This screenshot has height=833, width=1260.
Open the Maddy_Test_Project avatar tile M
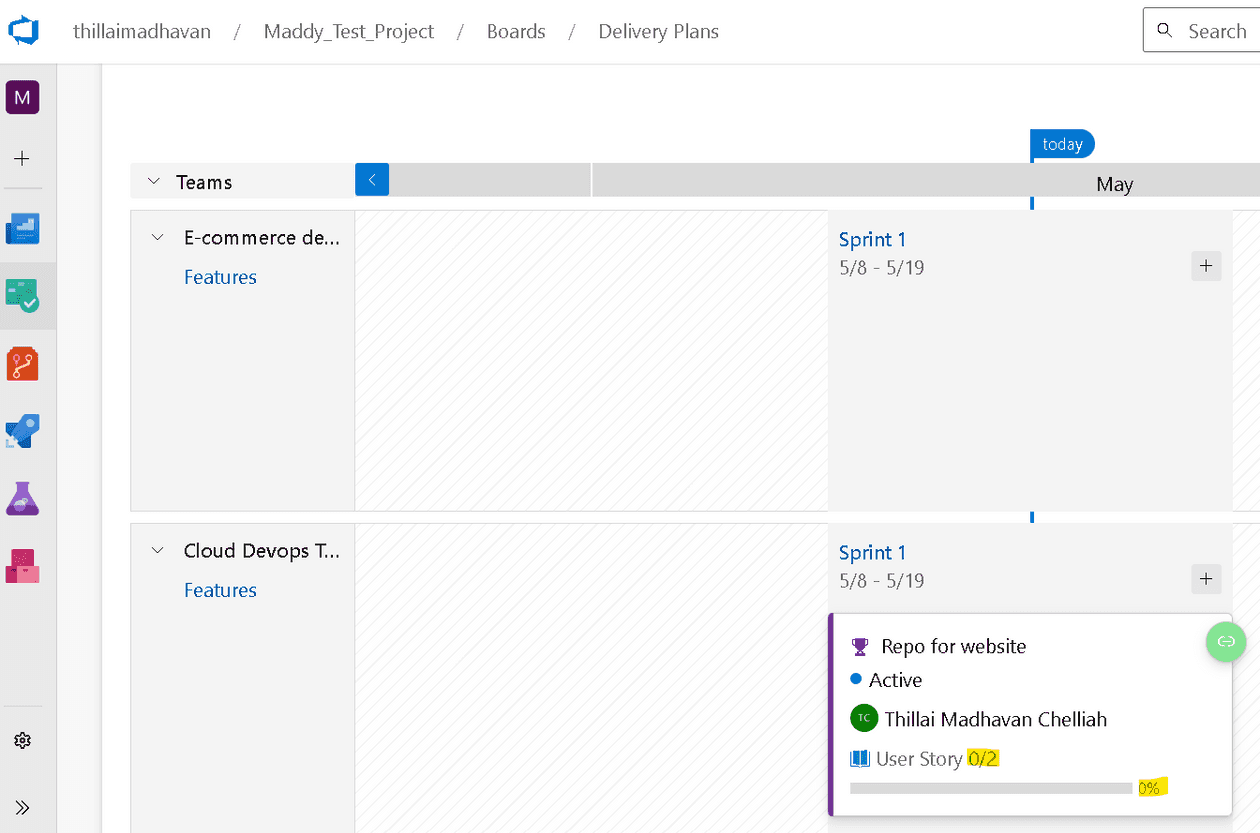click(x=22, y=98)
